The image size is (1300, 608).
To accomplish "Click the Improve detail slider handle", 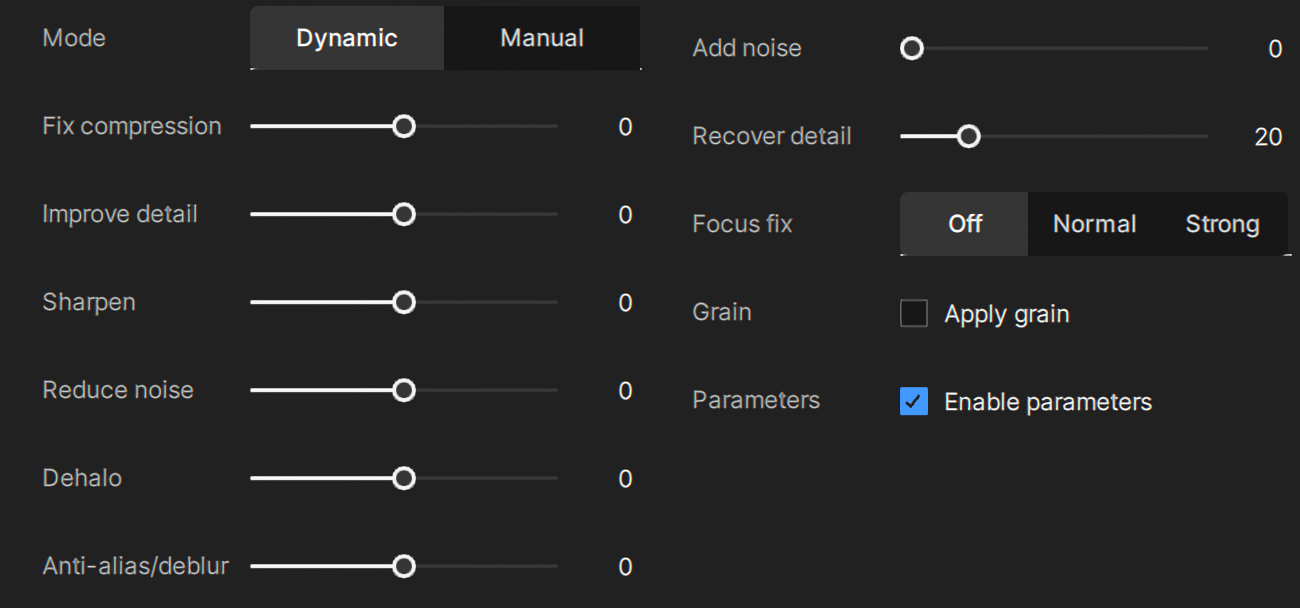I will [404, 215].
